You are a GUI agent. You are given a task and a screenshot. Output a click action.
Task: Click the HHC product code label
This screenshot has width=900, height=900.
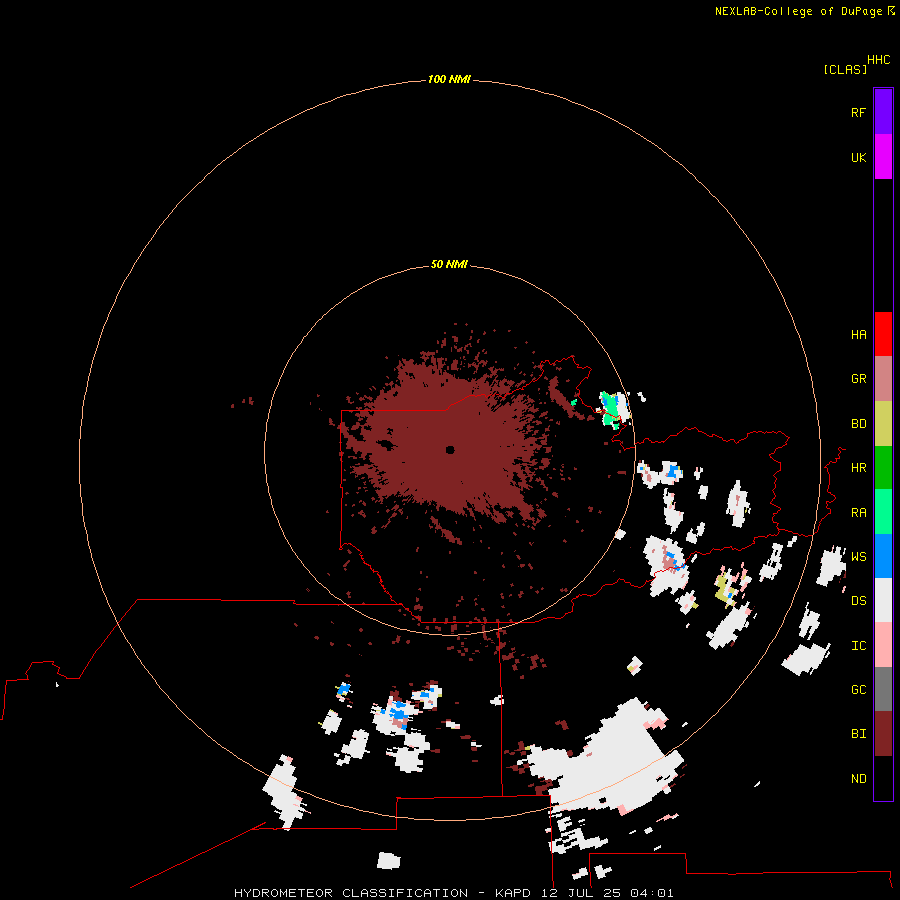click(x=879, y=60)
